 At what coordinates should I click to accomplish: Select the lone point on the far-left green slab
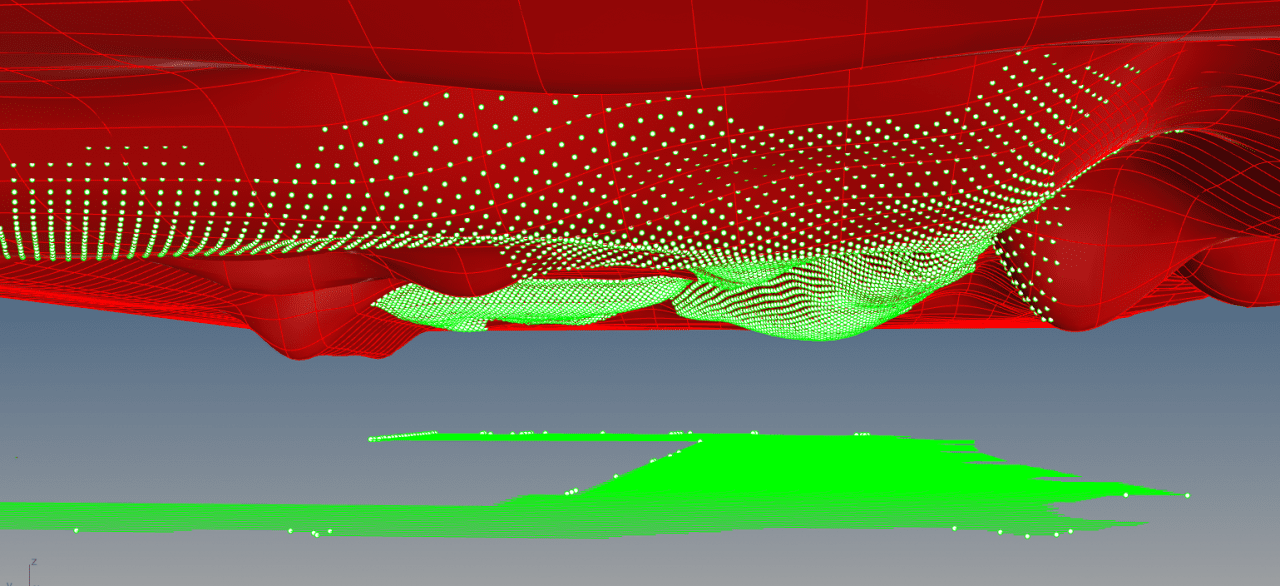[76, 530]
